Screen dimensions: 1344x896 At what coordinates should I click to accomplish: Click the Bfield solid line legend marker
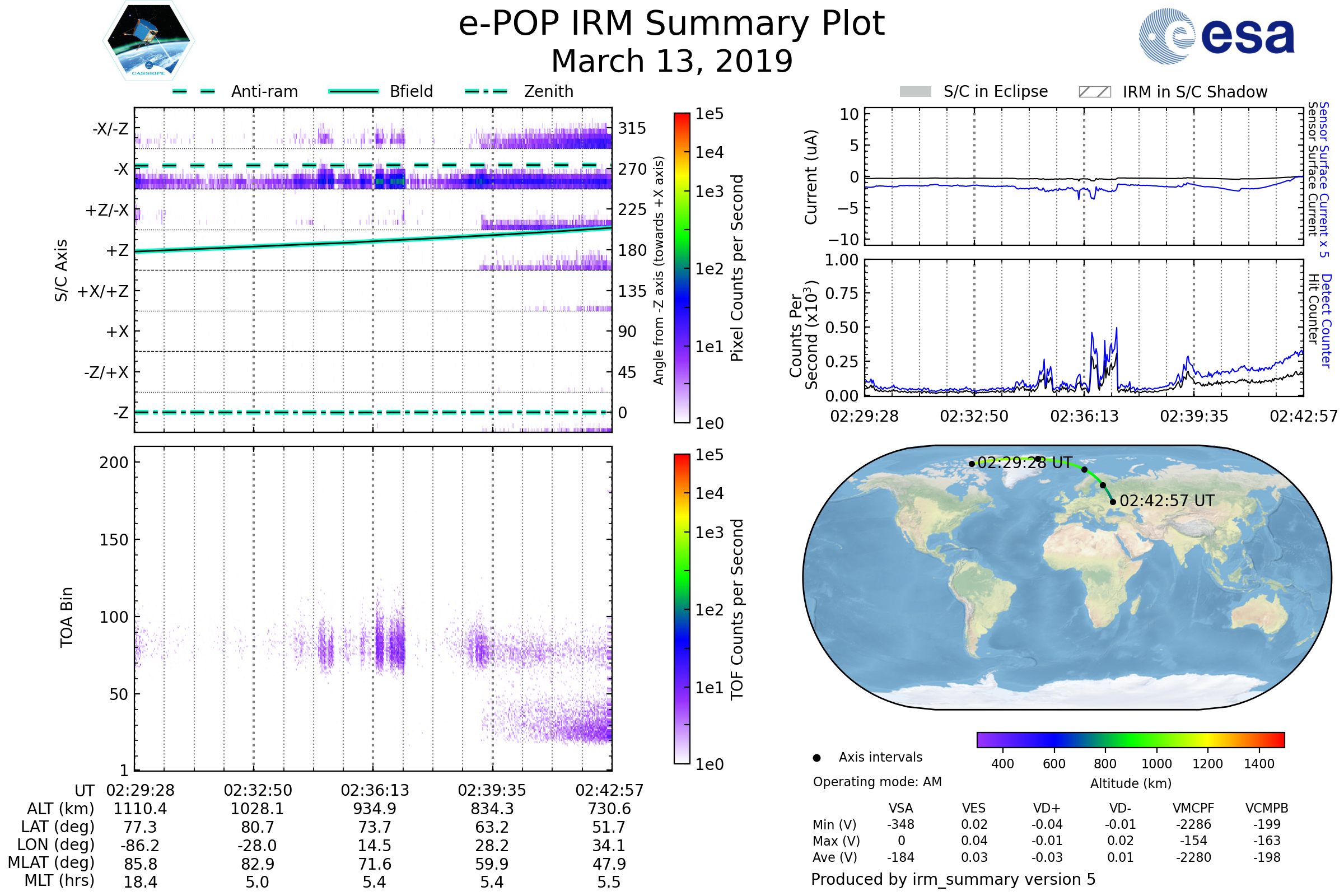354,91
